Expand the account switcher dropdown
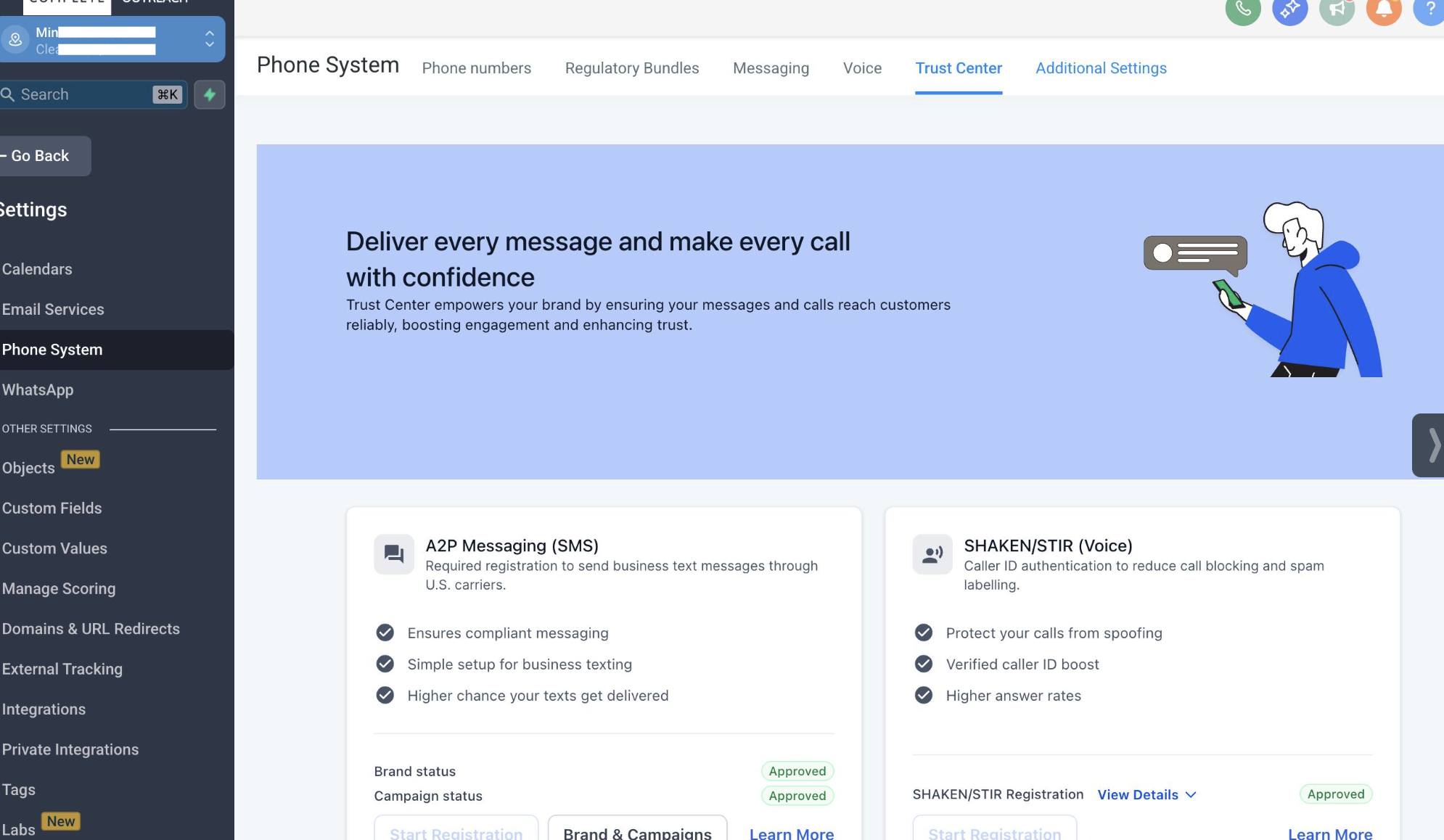This screenshot has width=1444, height=840. point(209,39)
